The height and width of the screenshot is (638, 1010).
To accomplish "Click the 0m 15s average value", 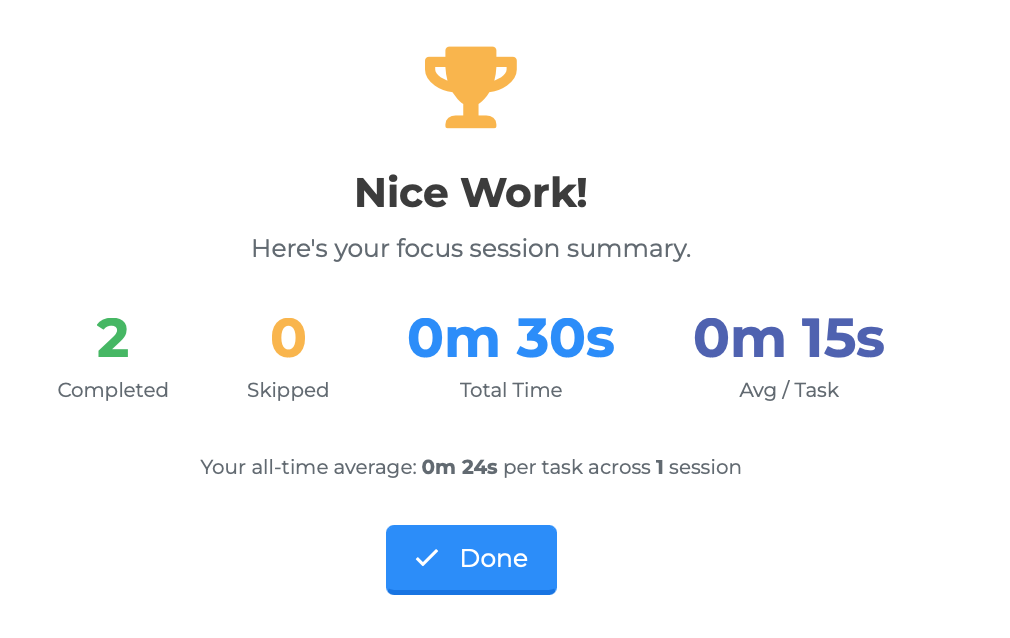I will click(x=789, y=339).
